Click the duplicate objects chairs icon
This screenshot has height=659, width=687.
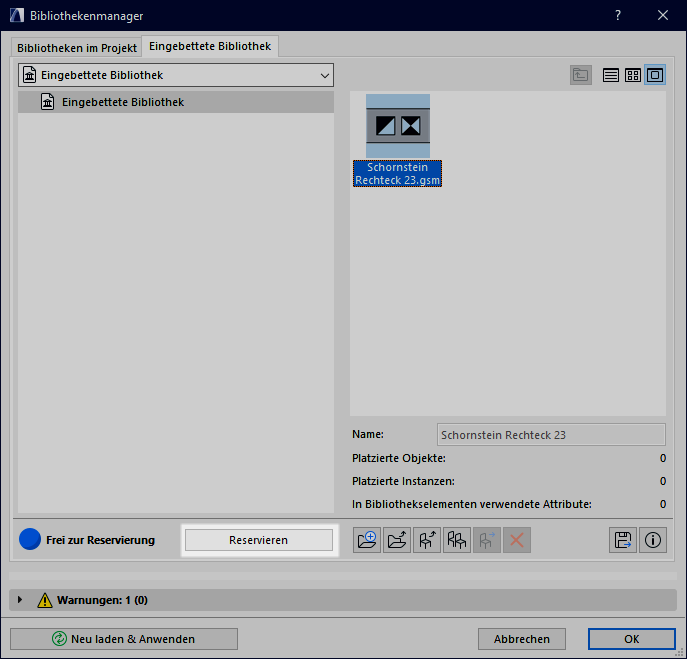tap(457, 540)
